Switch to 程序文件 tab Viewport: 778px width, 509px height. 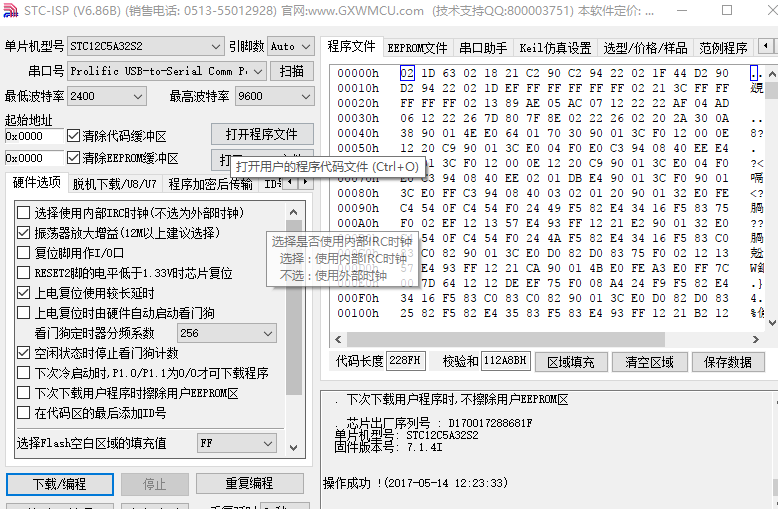tap(351, 47)
